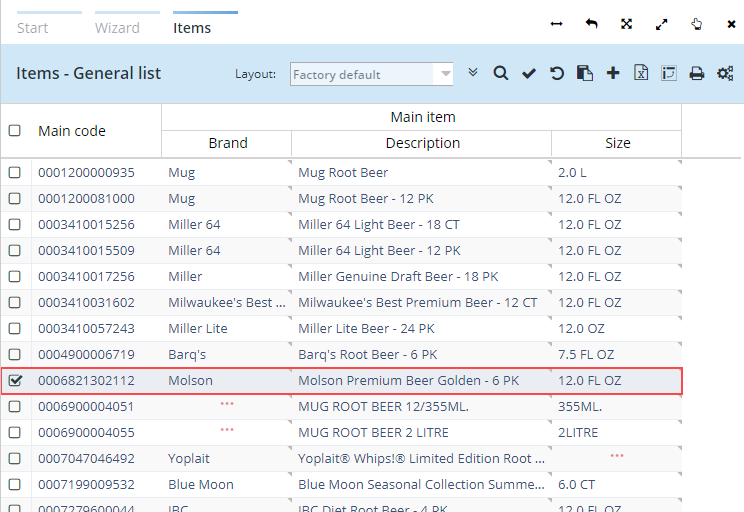Click size value 7.5 FL OZ
This screenshot has height=512, width=744.
point(586,354)
